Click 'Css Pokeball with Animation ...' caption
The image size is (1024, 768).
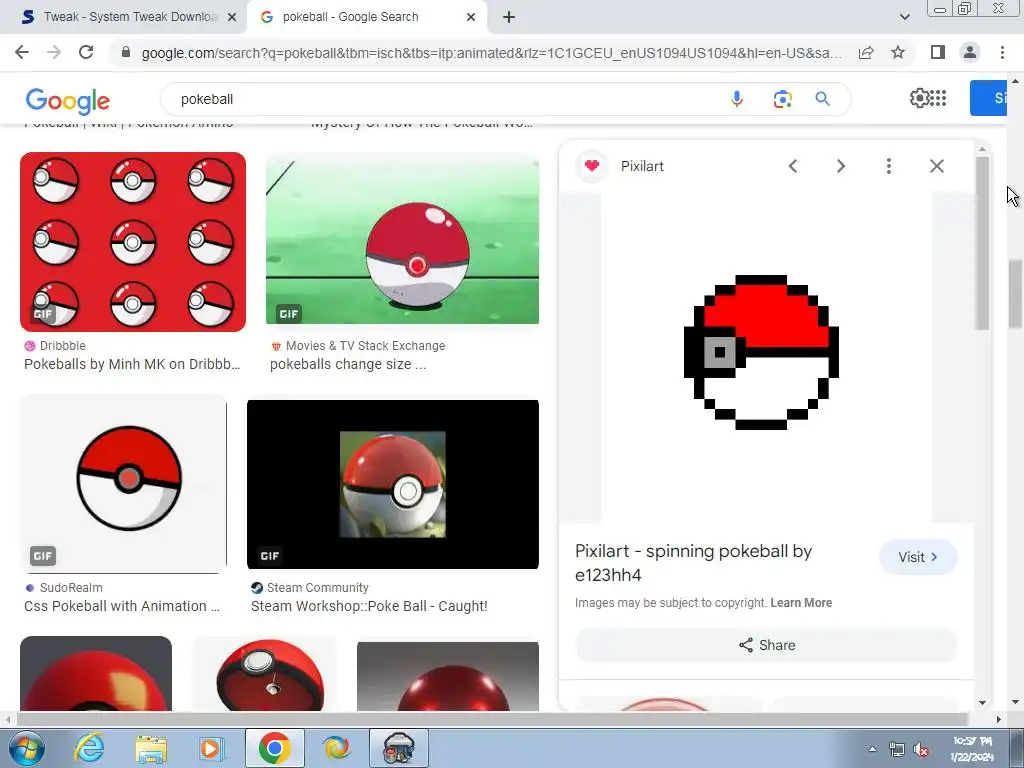click(x=121, y=606)
